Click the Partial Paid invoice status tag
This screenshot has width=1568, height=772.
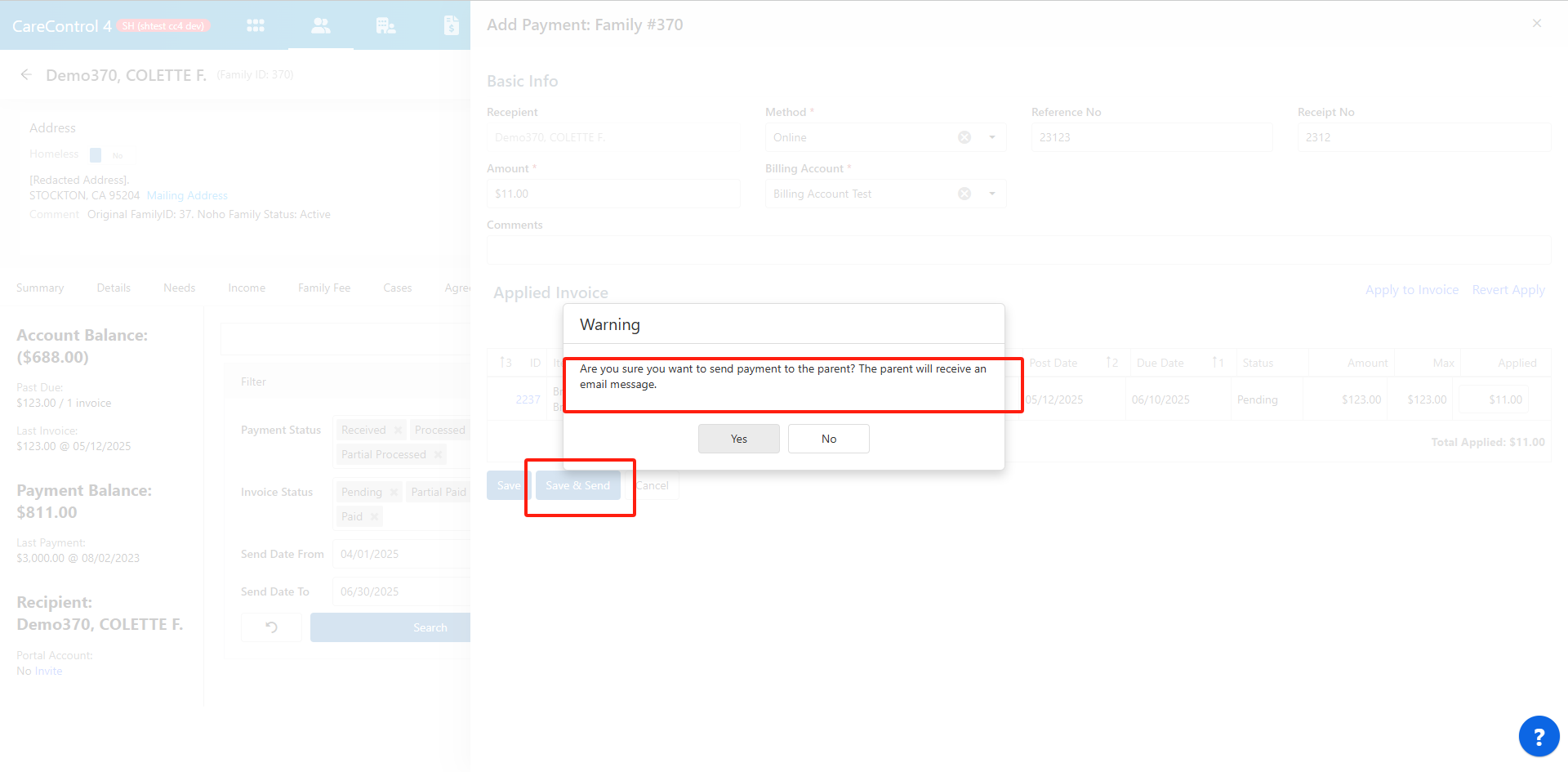[439, 493]
